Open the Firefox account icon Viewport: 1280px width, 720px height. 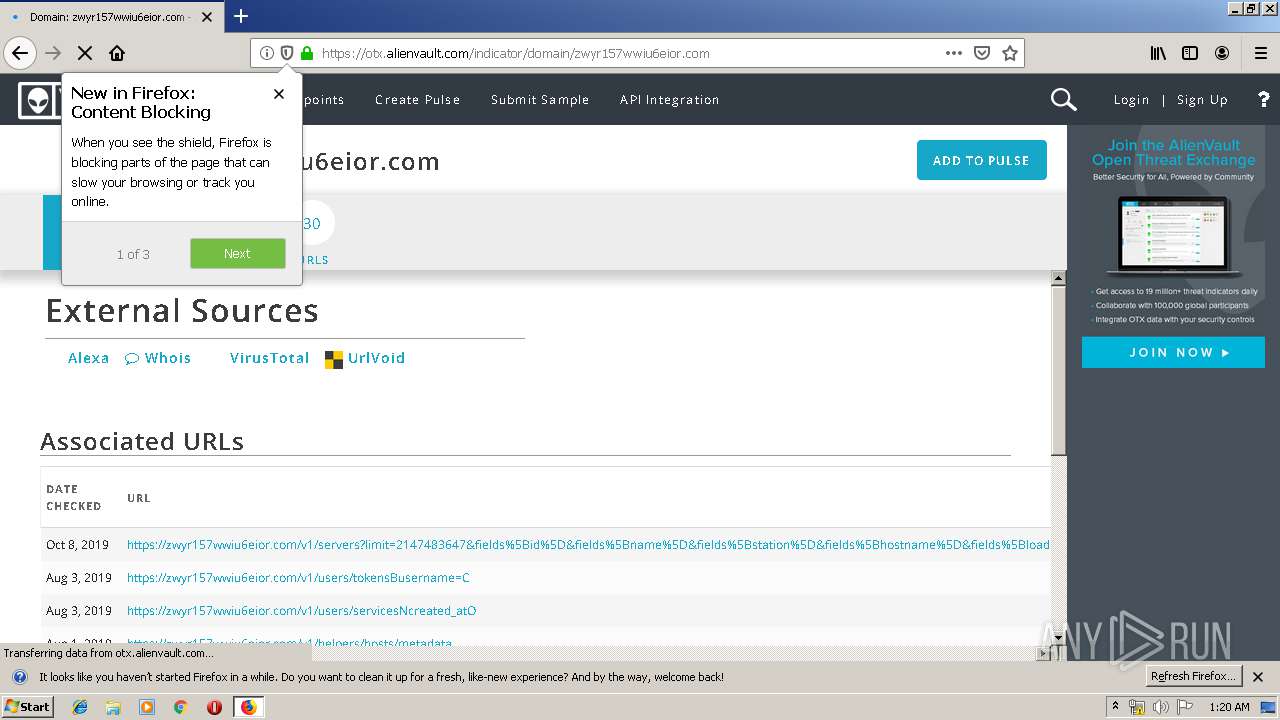point(1222,53)
